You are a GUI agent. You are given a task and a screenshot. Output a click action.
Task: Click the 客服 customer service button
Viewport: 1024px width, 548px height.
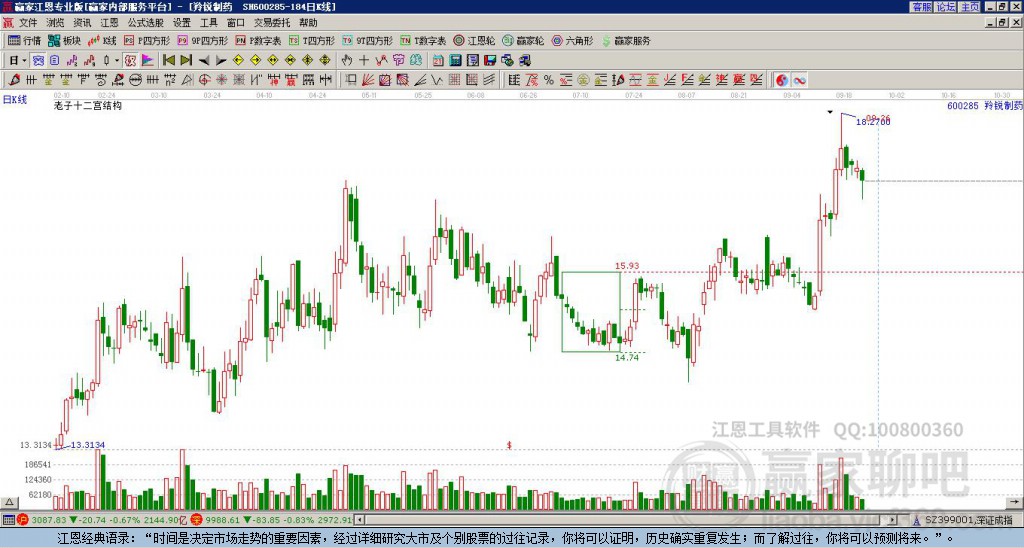click(x=922, y=7)
